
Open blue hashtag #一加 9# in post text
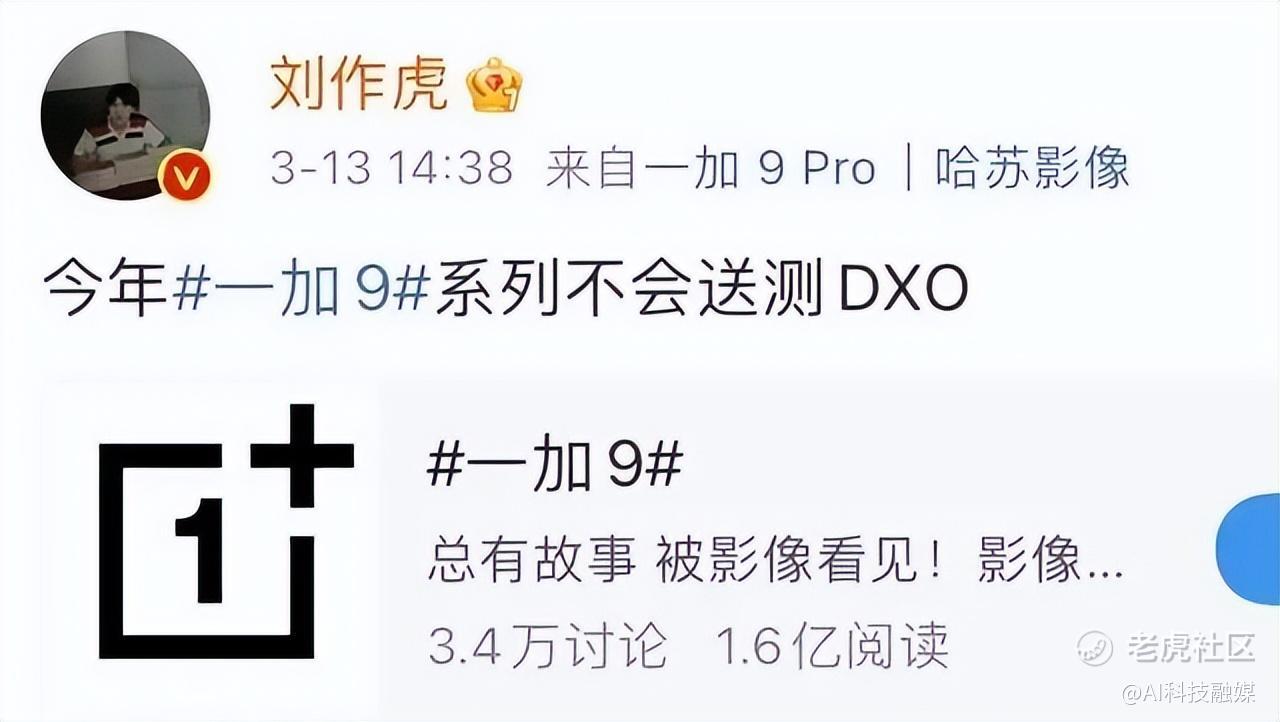click(302, 290)
